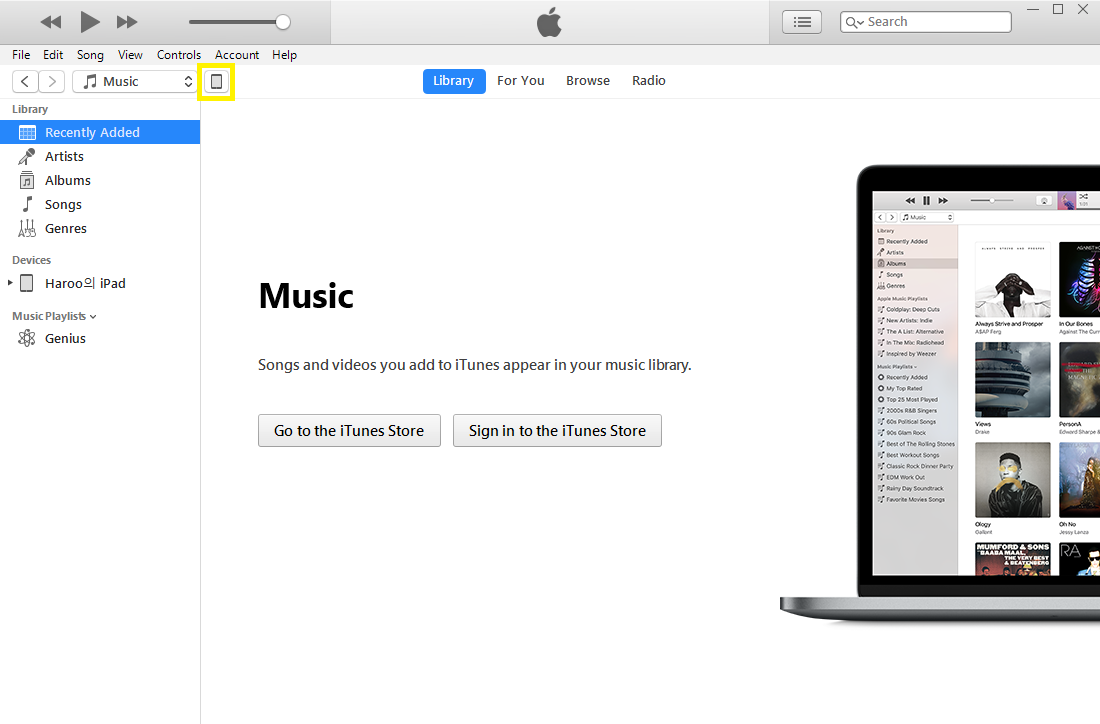This screenshot has height=724, width=1100.
Task: Switch to the Browse tab
Action: (x=588, y=81)
